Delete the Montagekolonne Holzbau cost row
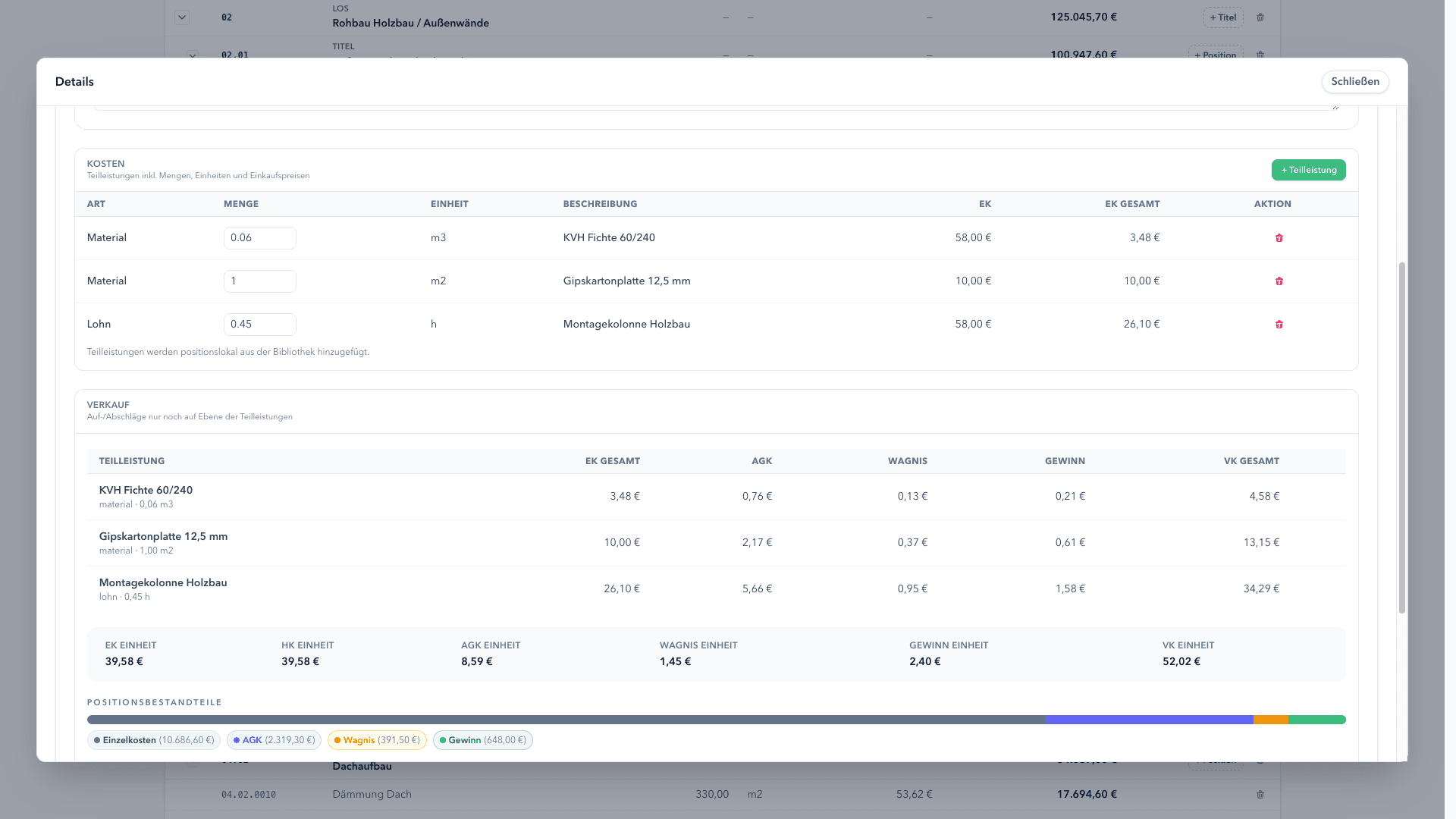This screenshot has width=1456, height=819. coord(1279,325)
